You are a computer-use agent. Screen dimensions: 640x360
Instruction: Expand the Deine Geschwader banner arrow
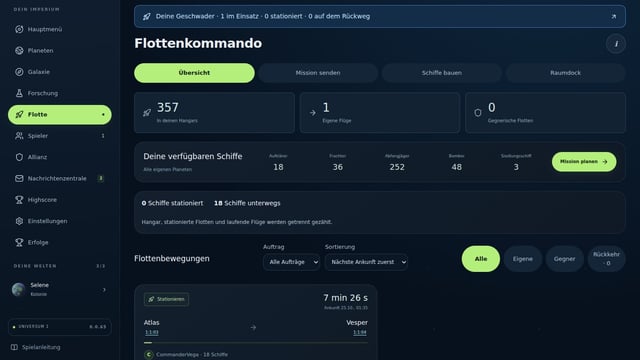(613, 17)
